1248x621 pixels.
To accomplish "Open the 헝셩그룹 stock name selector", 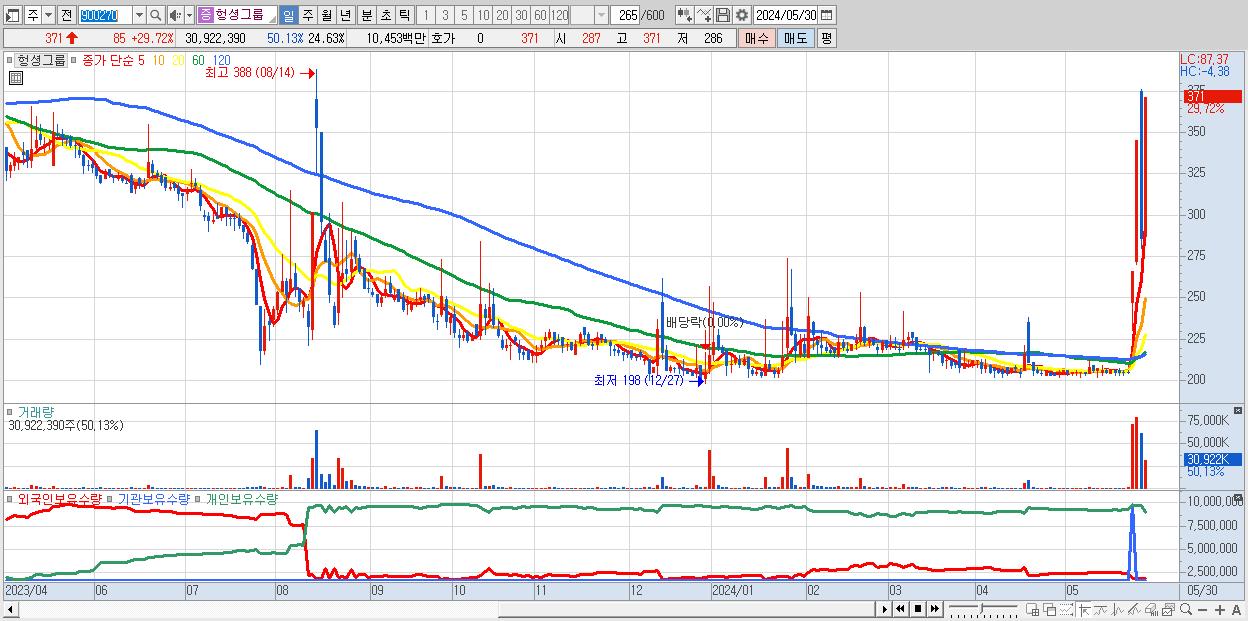I will [236, 15].
